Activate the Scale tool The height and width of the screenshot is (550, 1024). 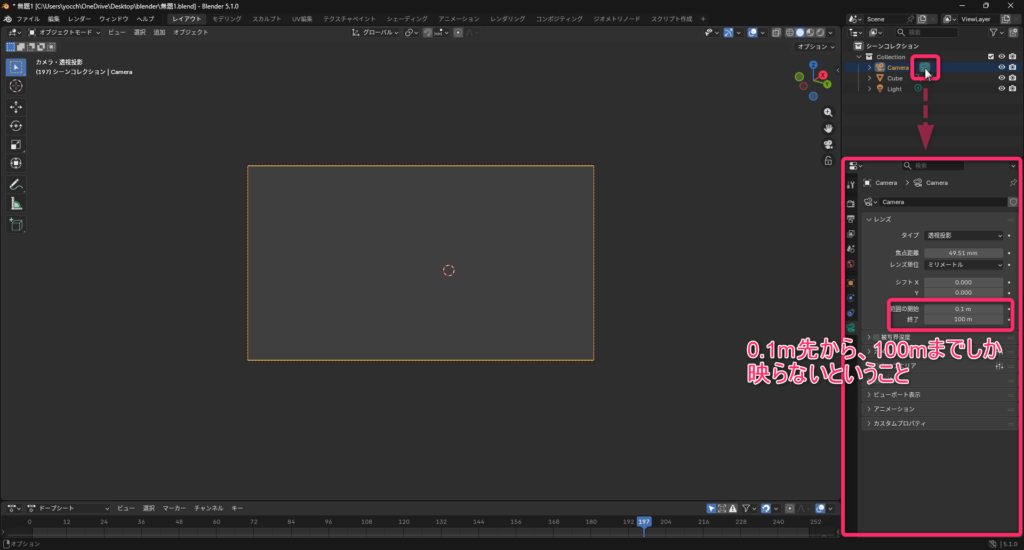(16, 144)
